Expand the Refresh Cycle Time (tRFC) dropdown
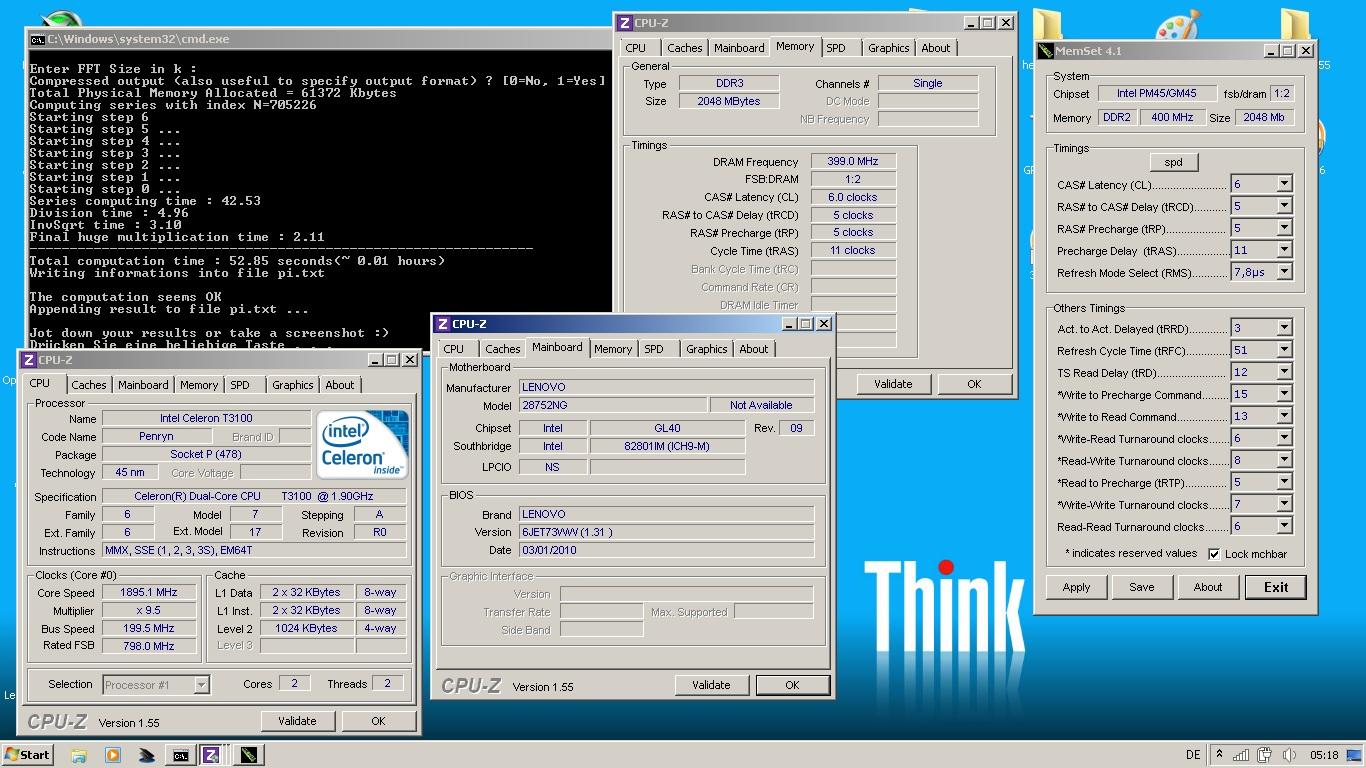This screenshot has height=768, width=1366. pyautogui.click(x=1284, y=350)
